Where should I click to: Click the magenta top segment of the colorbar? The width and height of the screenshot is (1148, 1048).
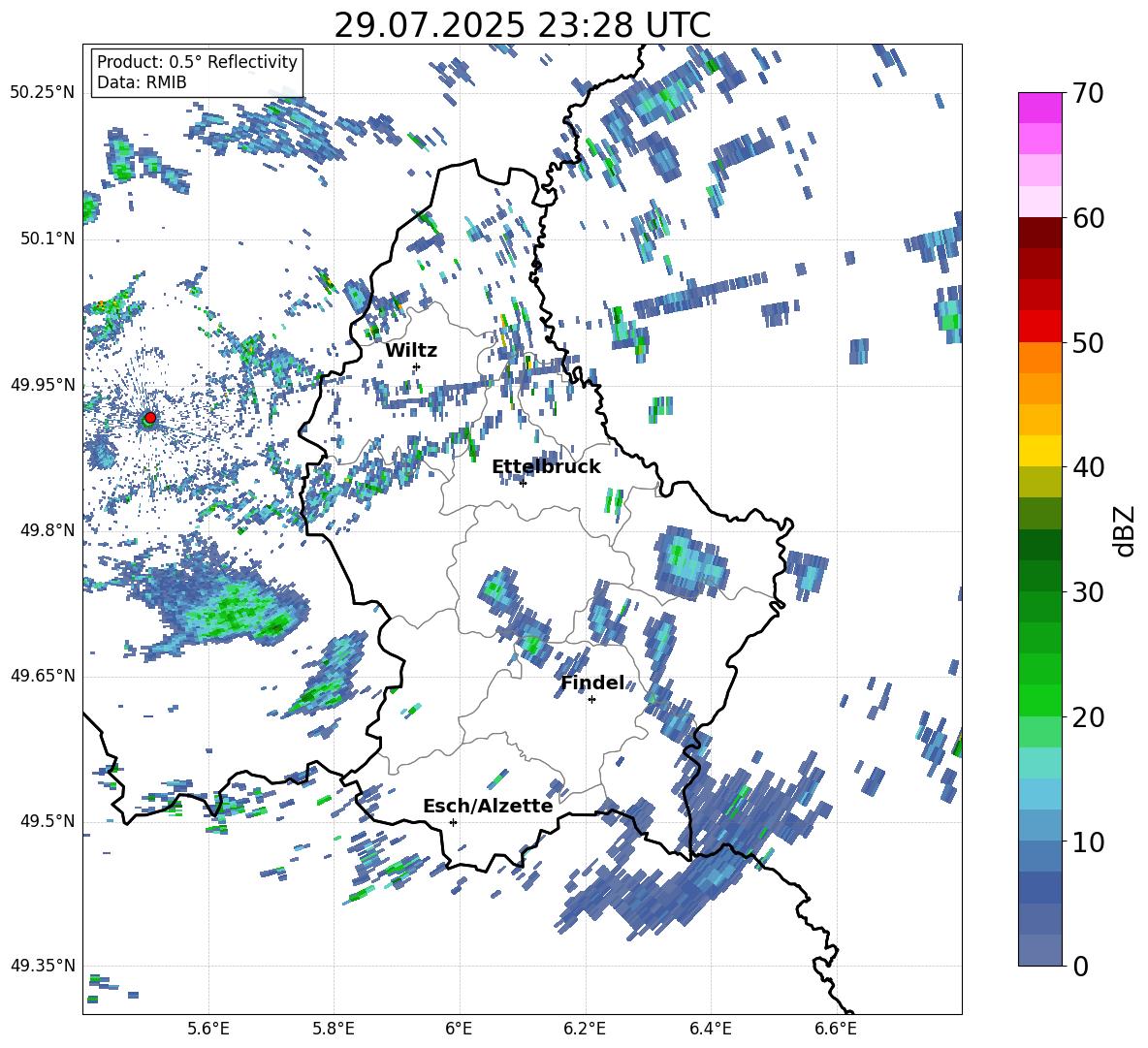point(1039,108)
